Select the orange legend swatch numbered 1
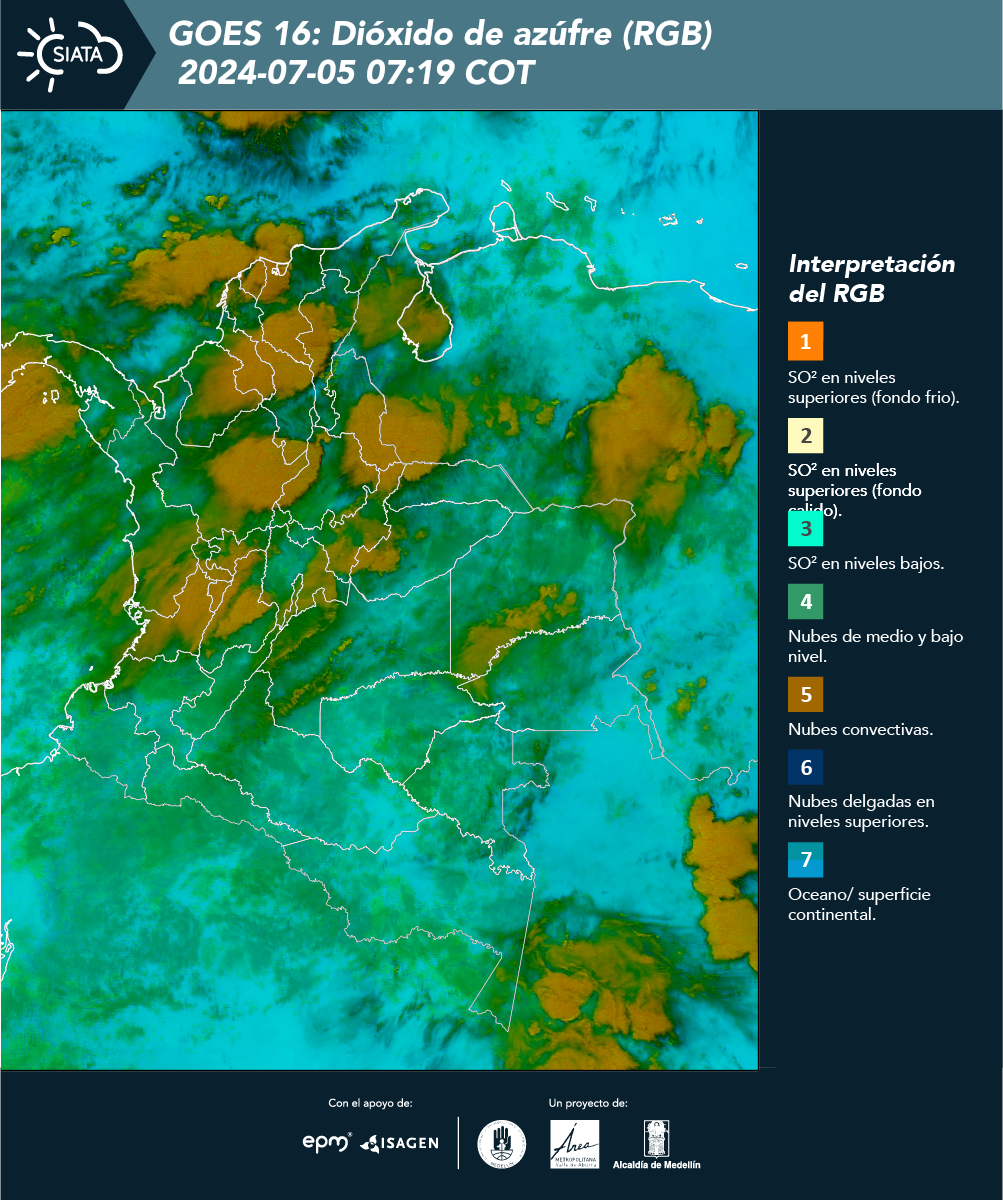The image size is (1003, 1200). [x=805, y=341]
